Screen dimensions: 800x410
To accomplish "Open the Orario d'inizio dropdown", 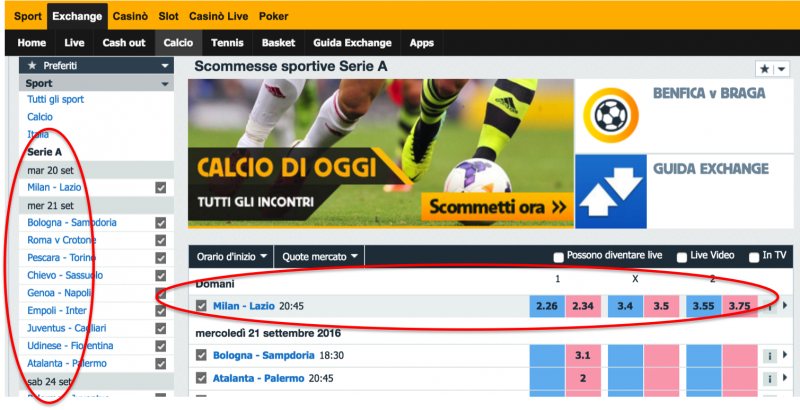I will 231,257.
